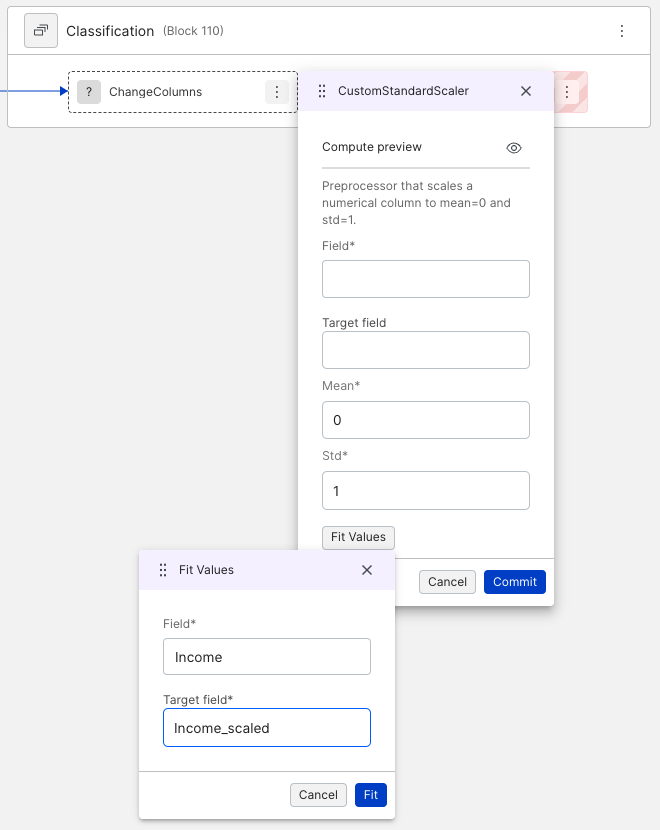Click the (Block 110) label
660x830 pixels.
pos(193,31)
